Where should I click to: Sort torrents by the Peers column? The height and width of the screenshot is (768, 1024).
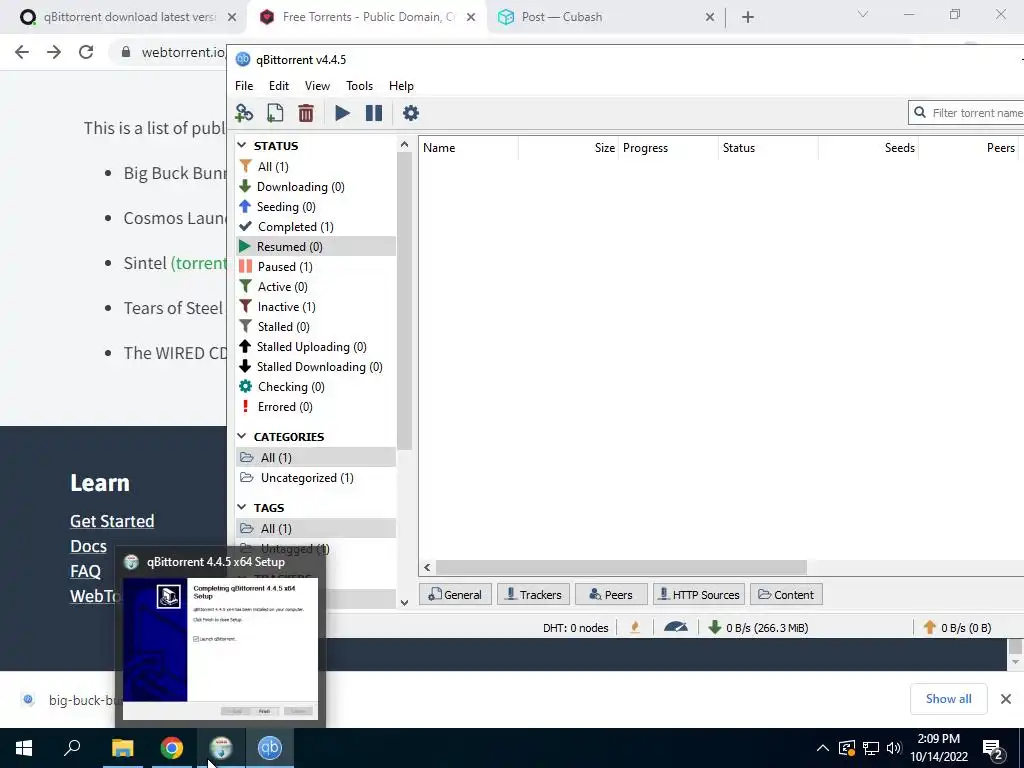coord(969,148)
